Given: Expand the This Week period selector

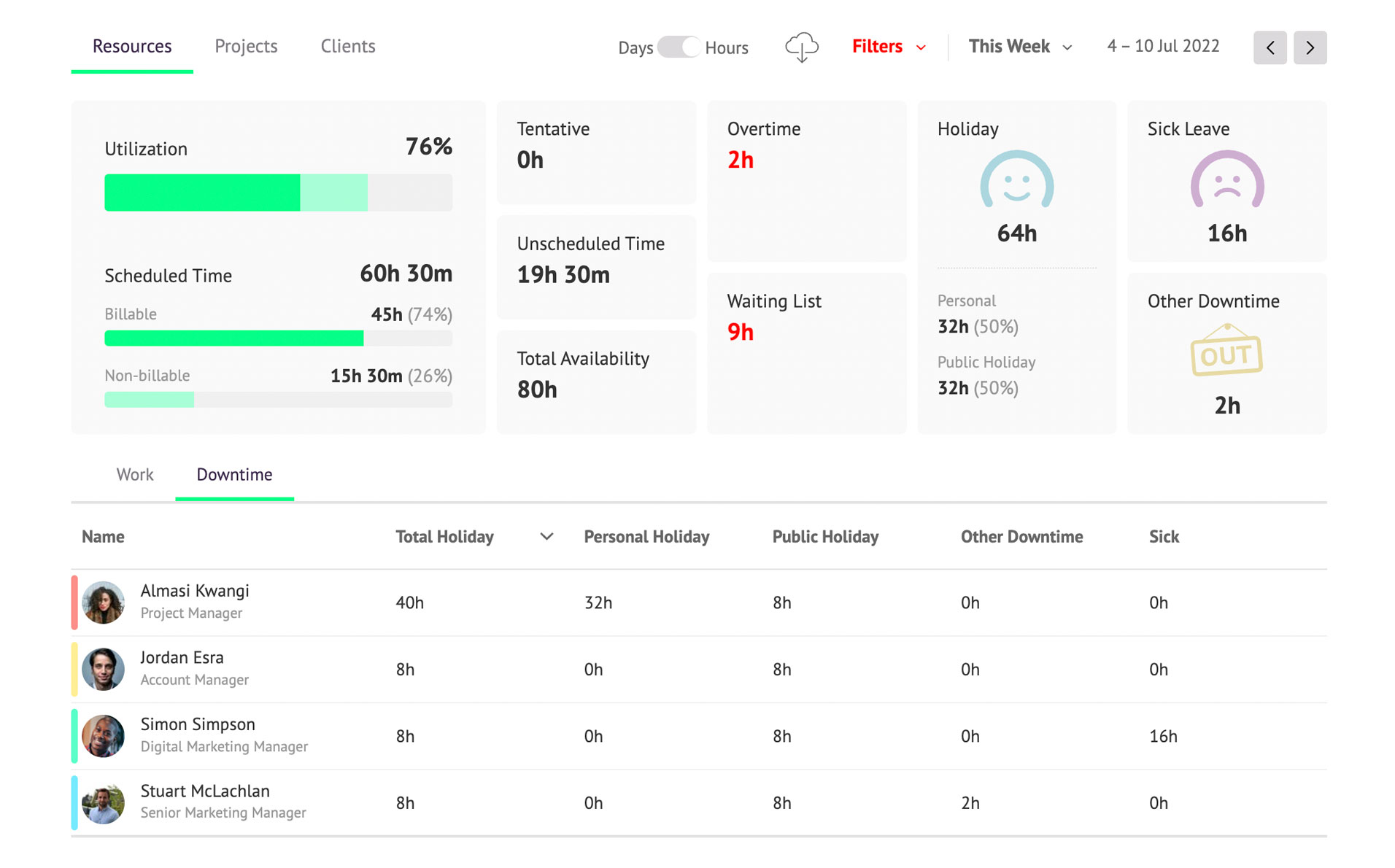Looking at the screenshot, I should (x=1020, y=47).
